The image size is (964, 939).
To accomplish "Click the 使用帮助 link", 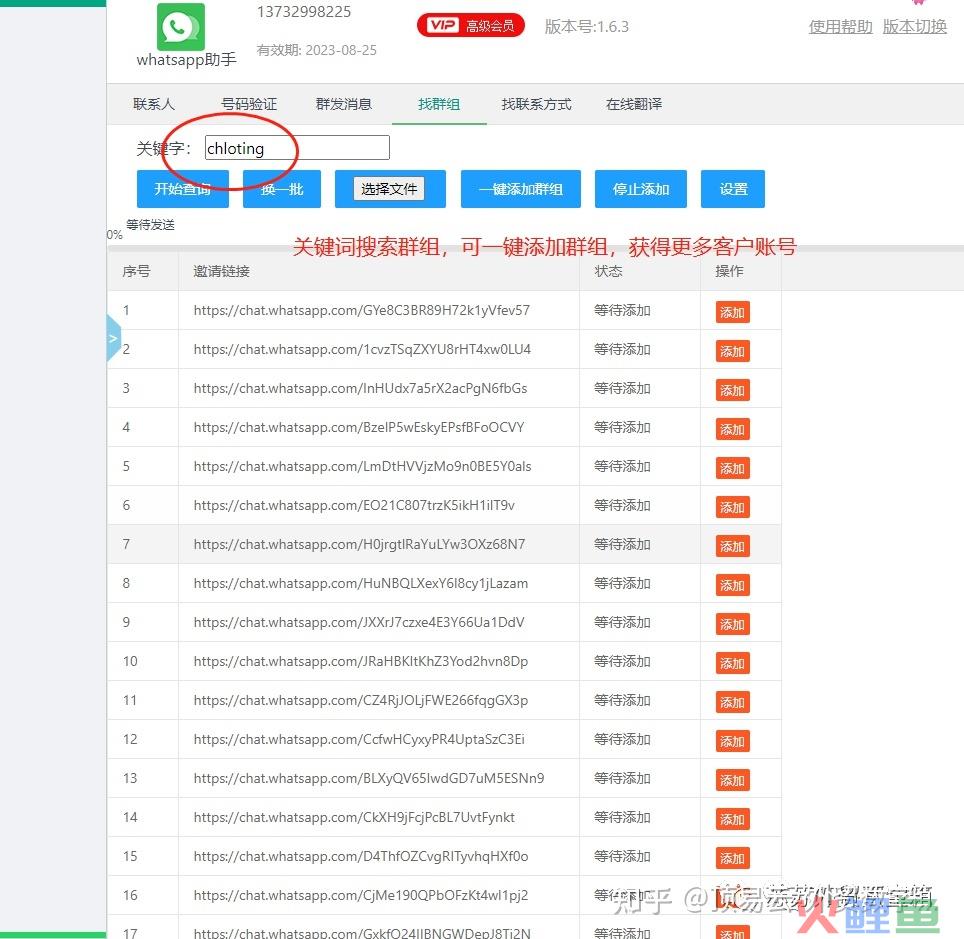I will point(840,26).
